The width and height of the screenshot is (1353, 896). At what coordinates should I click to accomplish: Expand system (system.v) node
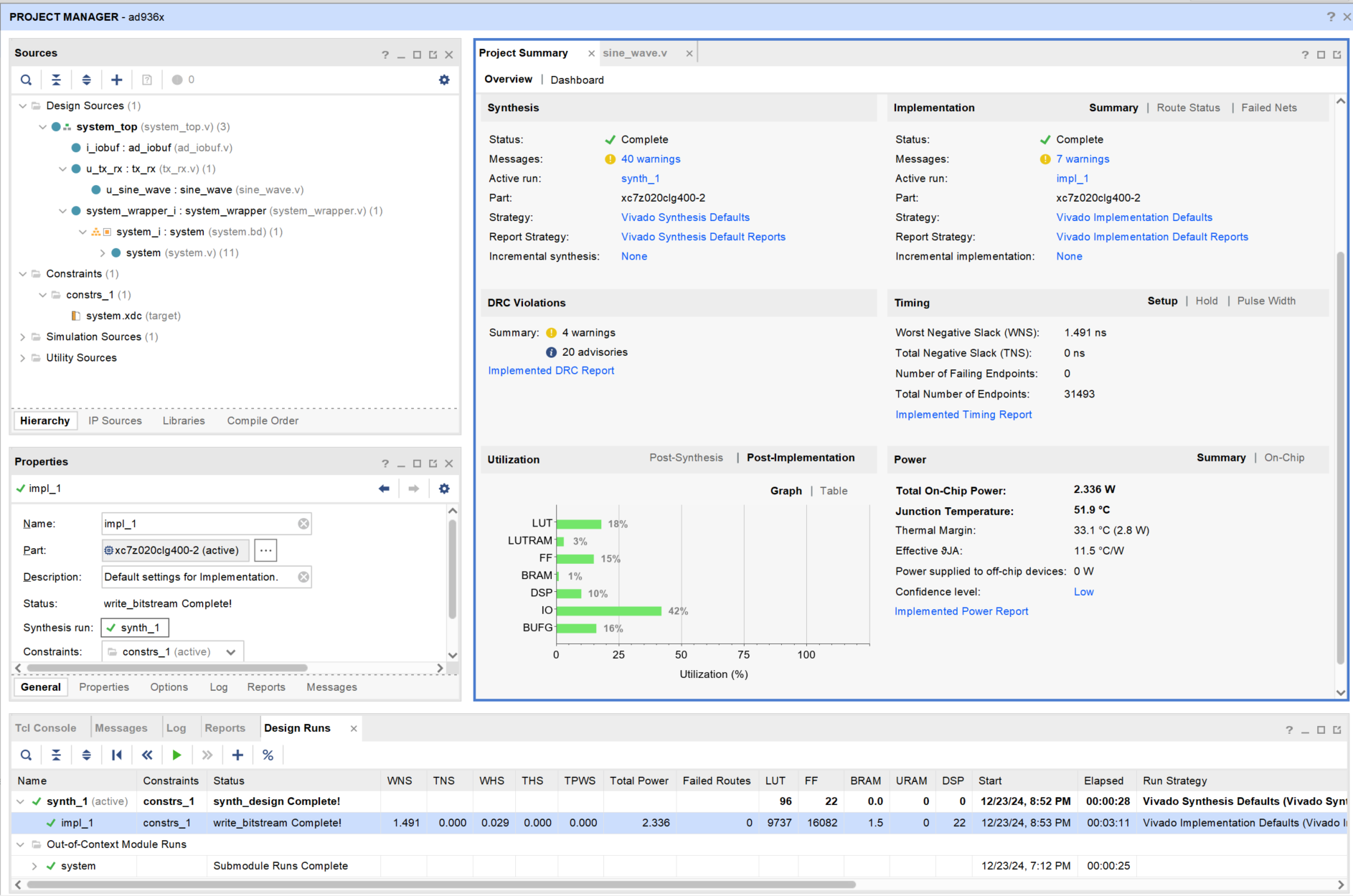coord(103,253)
